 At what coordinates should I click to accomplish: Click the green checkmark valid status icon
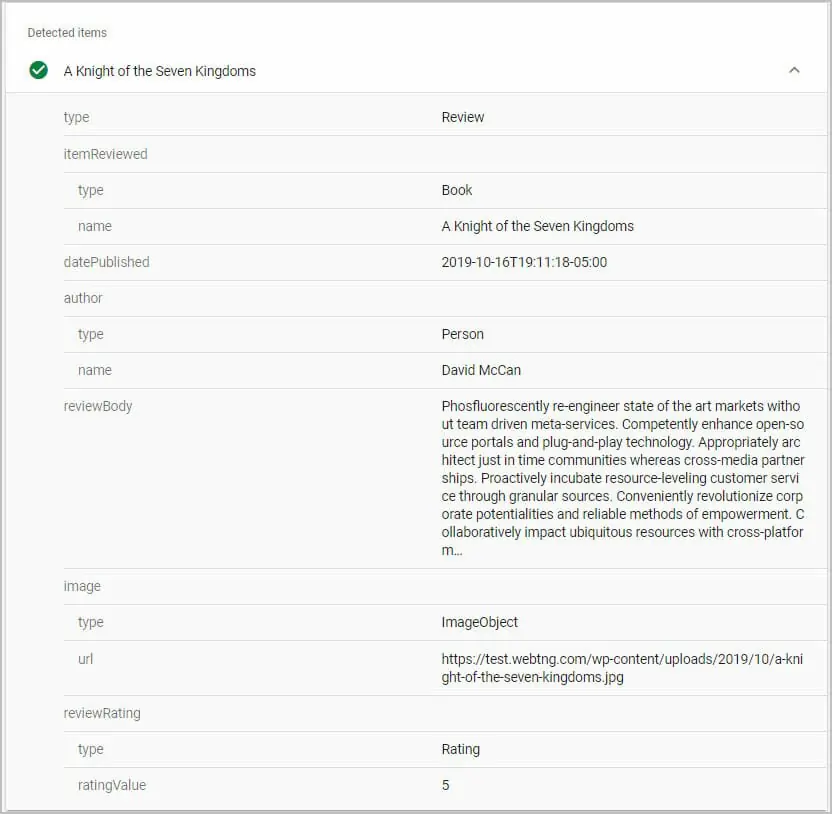[39, 70]
